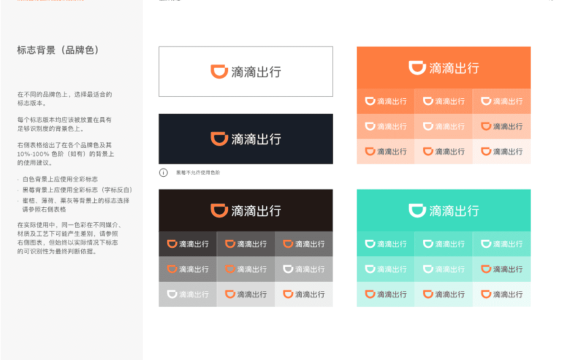Click the paragraph starting 在实际使用中
Image resolution: width=570 pixels, height=360 pixels.
click(x=69, y=238)
